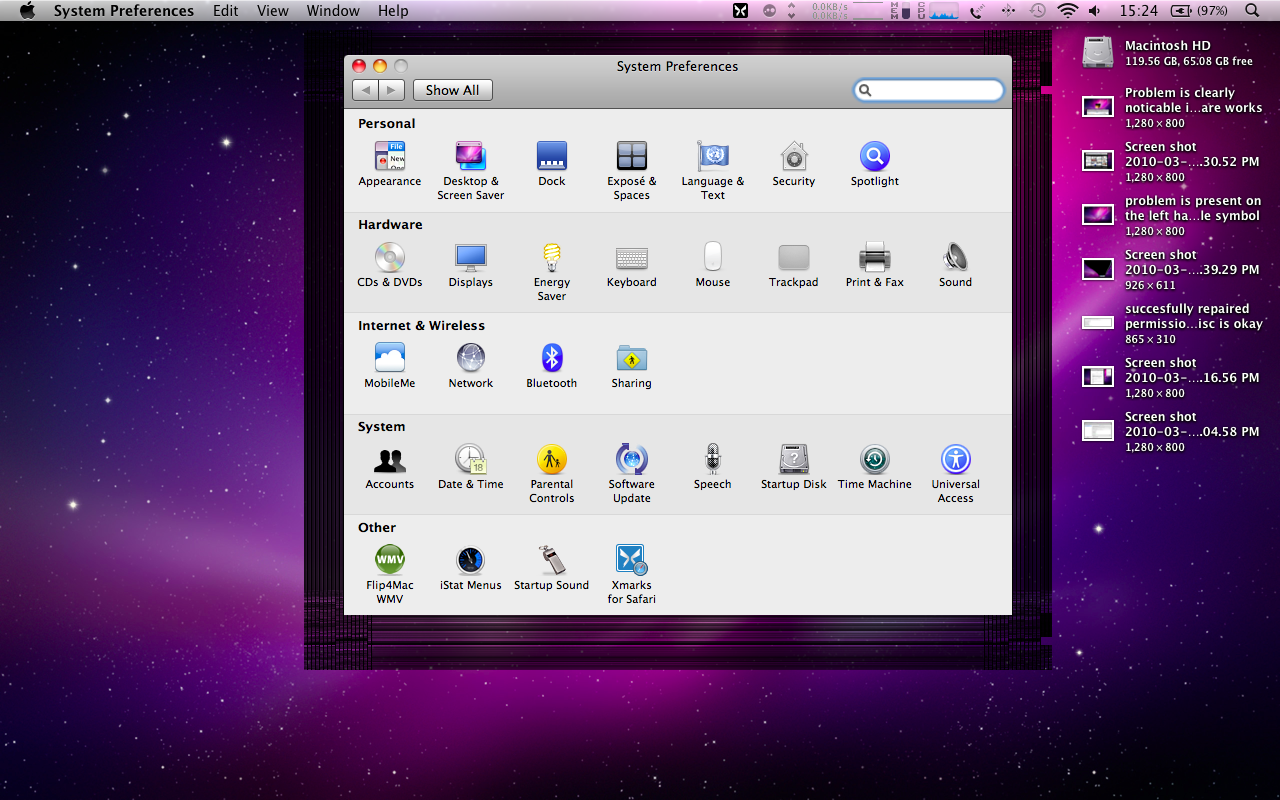The height and width of the screenshot is (800, 1280).
Task: Open the Help menu
Action: point(393,11)
